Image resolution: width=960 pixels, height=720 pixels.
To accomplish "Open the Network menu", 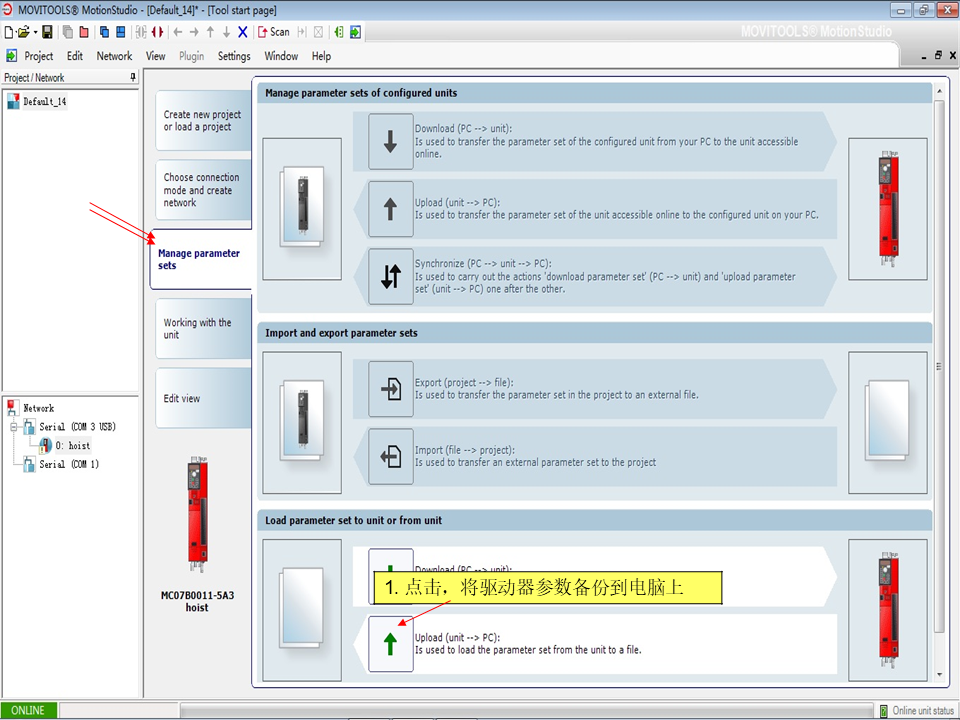I will 114,56.
